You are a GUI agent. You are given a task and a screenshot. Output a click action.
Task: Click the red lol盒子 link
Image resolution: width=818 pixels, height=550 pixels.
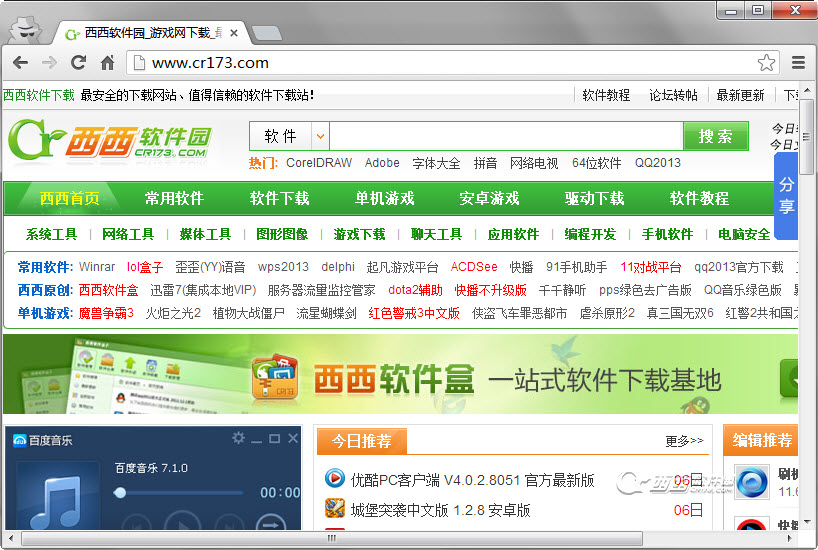145,267
